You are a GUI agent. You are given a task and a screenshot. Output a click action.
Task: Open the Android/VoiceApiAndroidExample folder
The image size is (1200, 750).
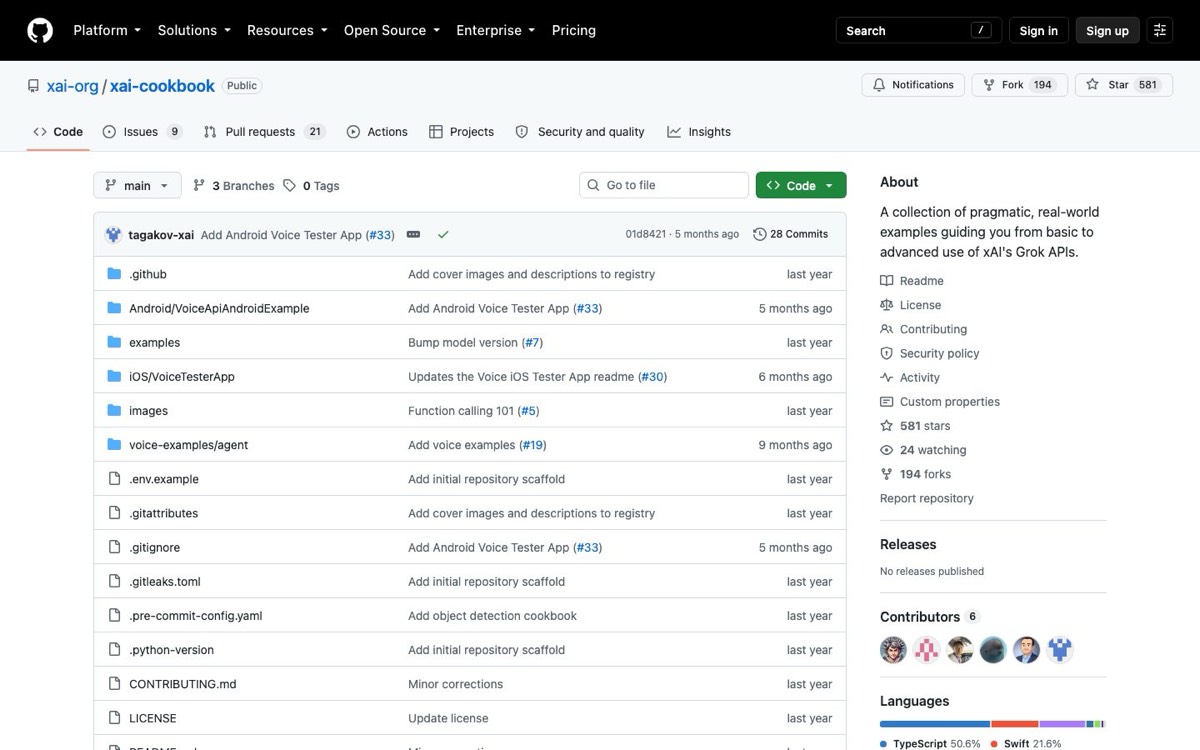[219, 308]
